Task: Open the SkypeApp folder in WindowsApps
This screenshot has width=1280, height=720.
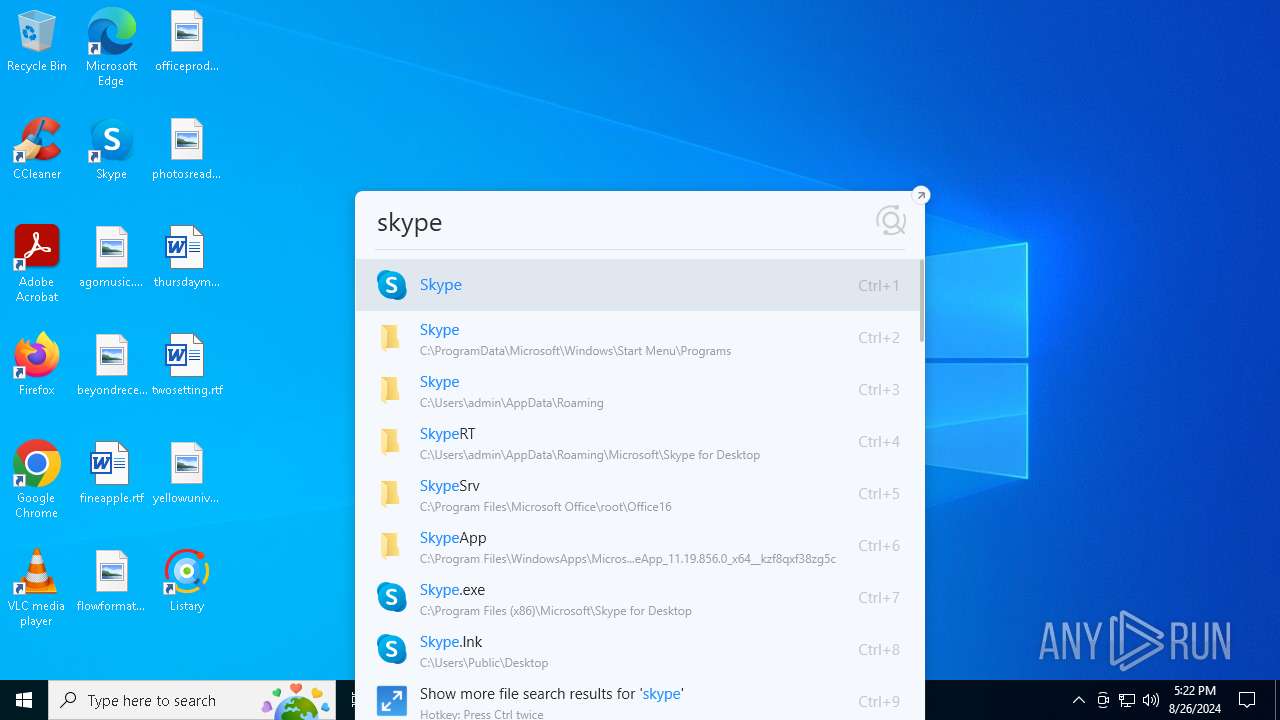Action: pyautogui.click(x=637, y=547)
